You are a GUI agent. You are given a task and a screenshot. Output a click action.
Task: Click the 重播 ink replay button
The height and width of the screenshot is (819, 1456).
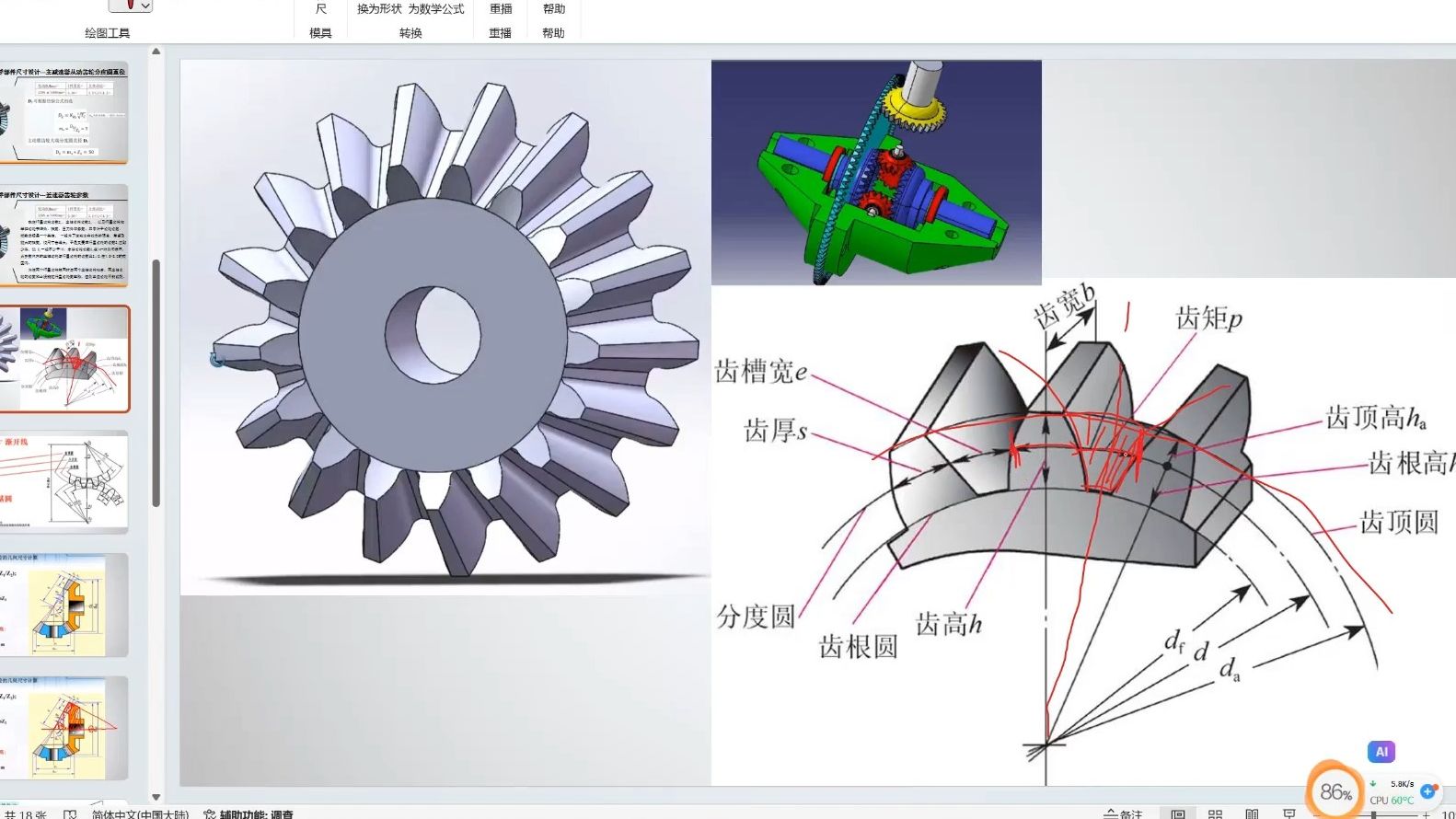click(501, 9)
